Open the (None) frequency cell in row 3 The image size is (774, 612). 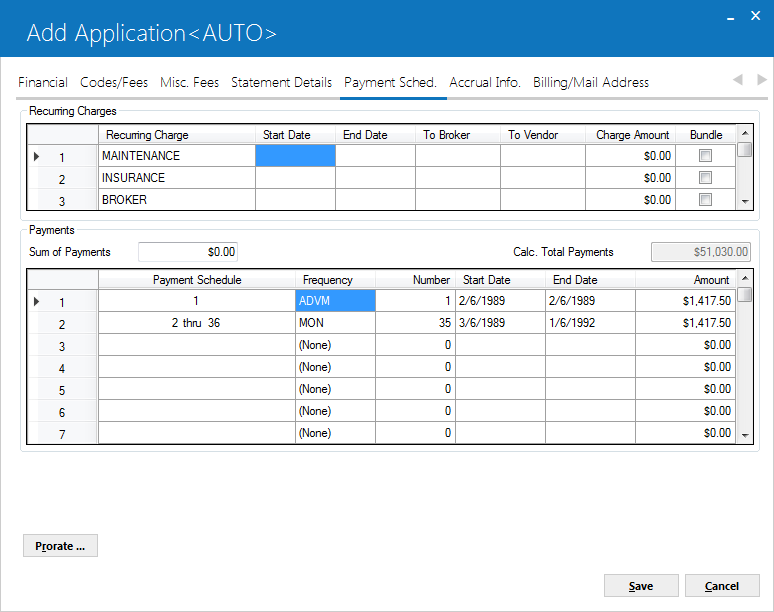[x=335, y=344]
